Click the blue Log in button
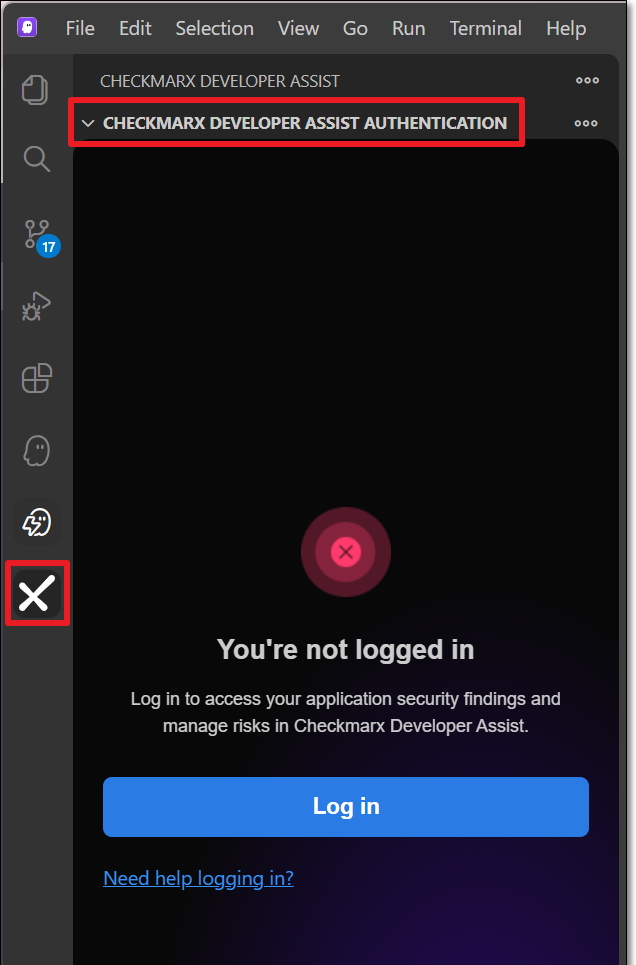 coord(346,806)
